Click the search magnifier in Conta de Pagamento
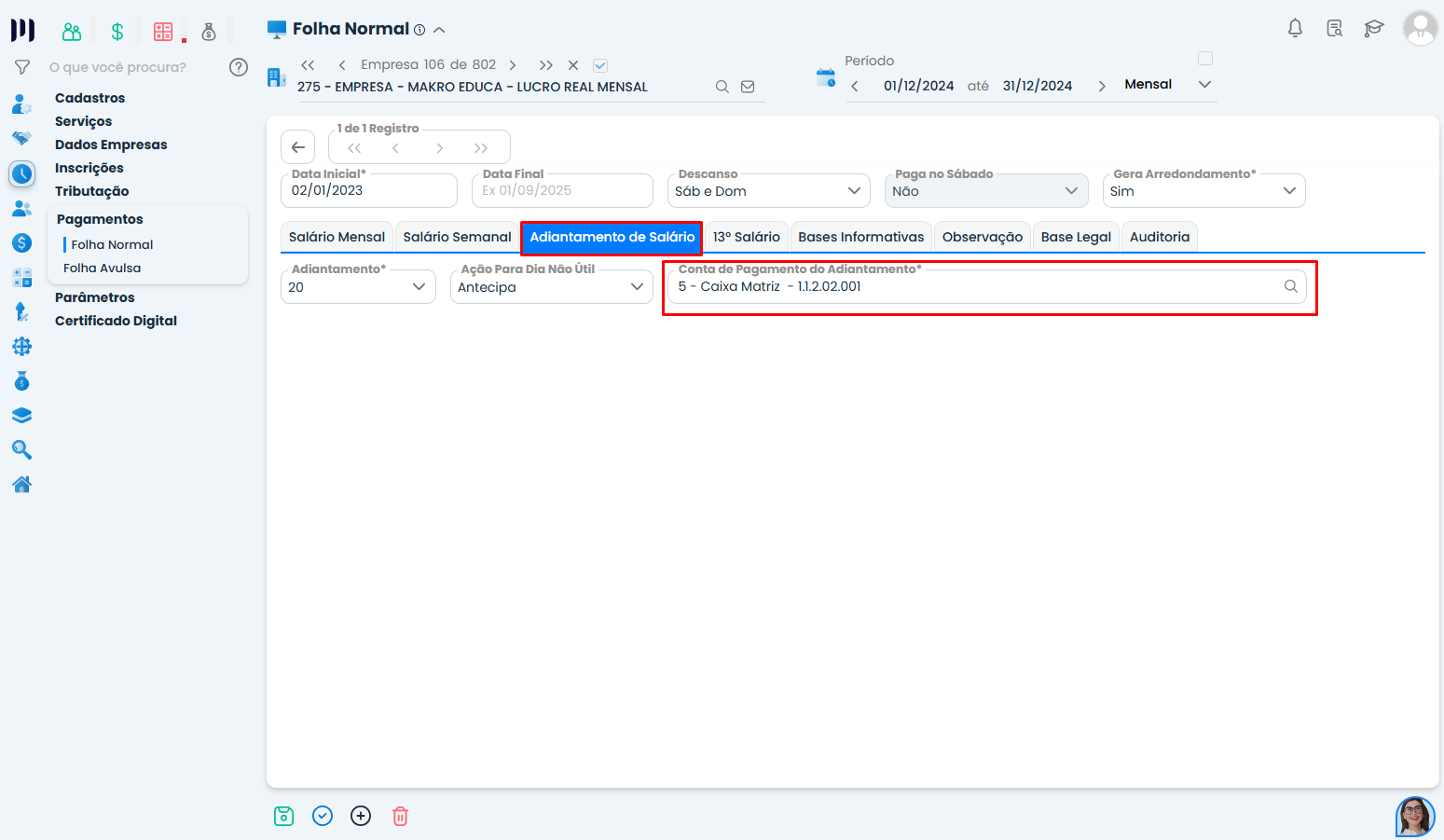This screenshot has width=1444, height=840. (1290, 286)
